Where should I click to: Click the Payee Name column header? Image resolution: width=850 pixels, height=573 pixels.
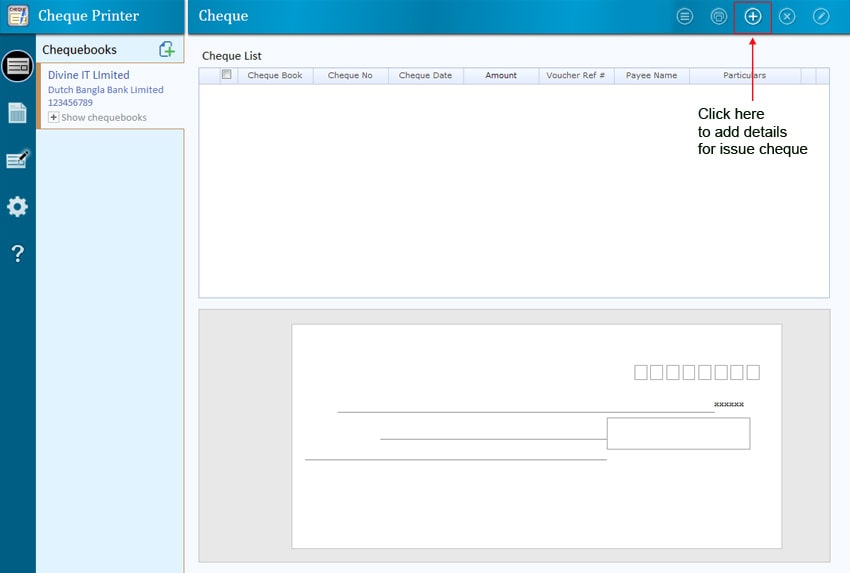(652, 76)
